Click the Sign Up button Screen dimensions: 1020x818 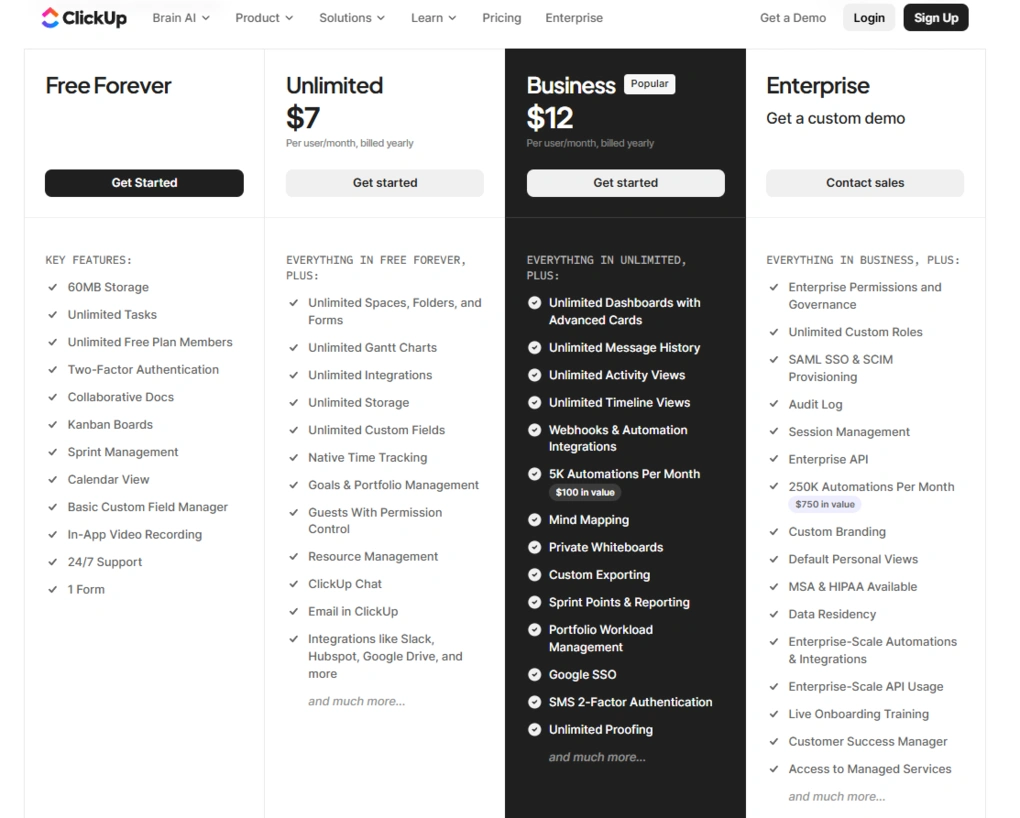pyautogui.click(x=935, y=18)
